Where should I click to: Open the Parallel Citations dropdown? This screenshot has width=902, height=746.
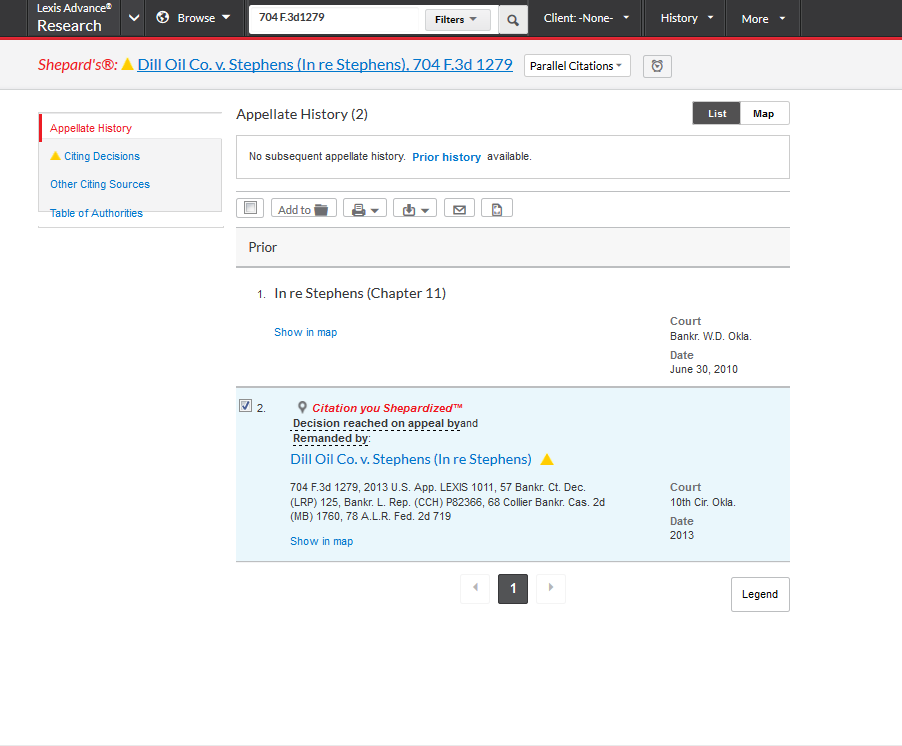(577, 66)
